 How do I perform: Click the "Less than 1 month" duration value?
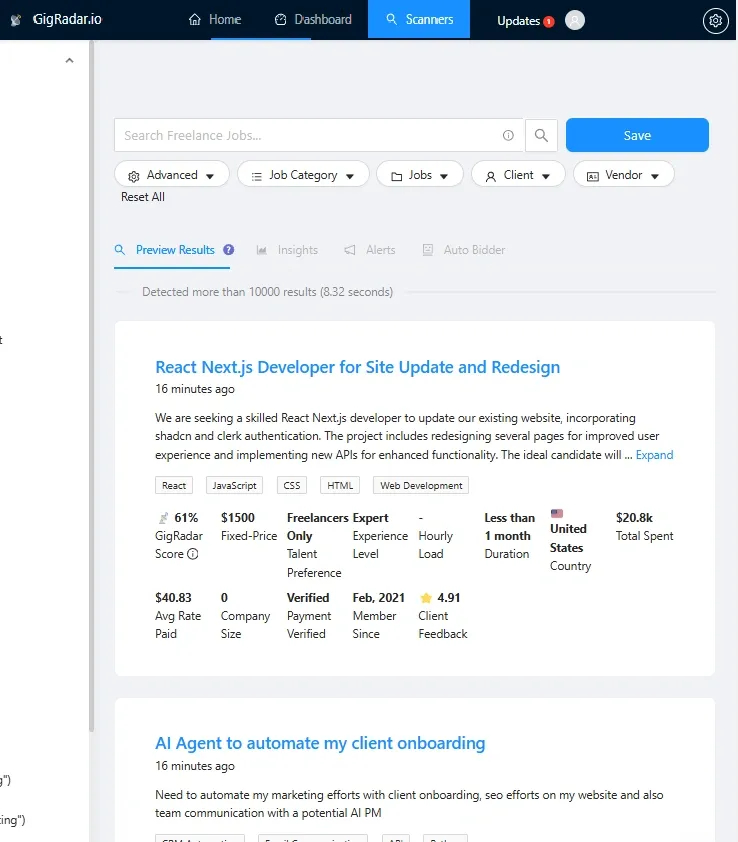[510, 527]
